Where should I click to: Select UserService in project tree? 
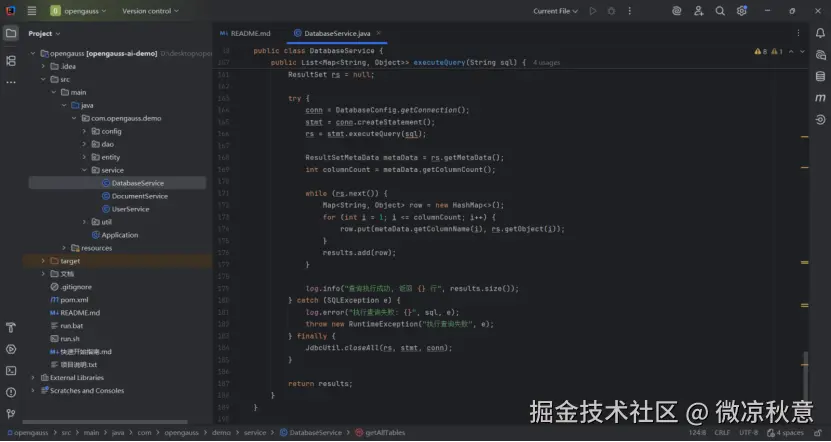(x=125, y=209)
